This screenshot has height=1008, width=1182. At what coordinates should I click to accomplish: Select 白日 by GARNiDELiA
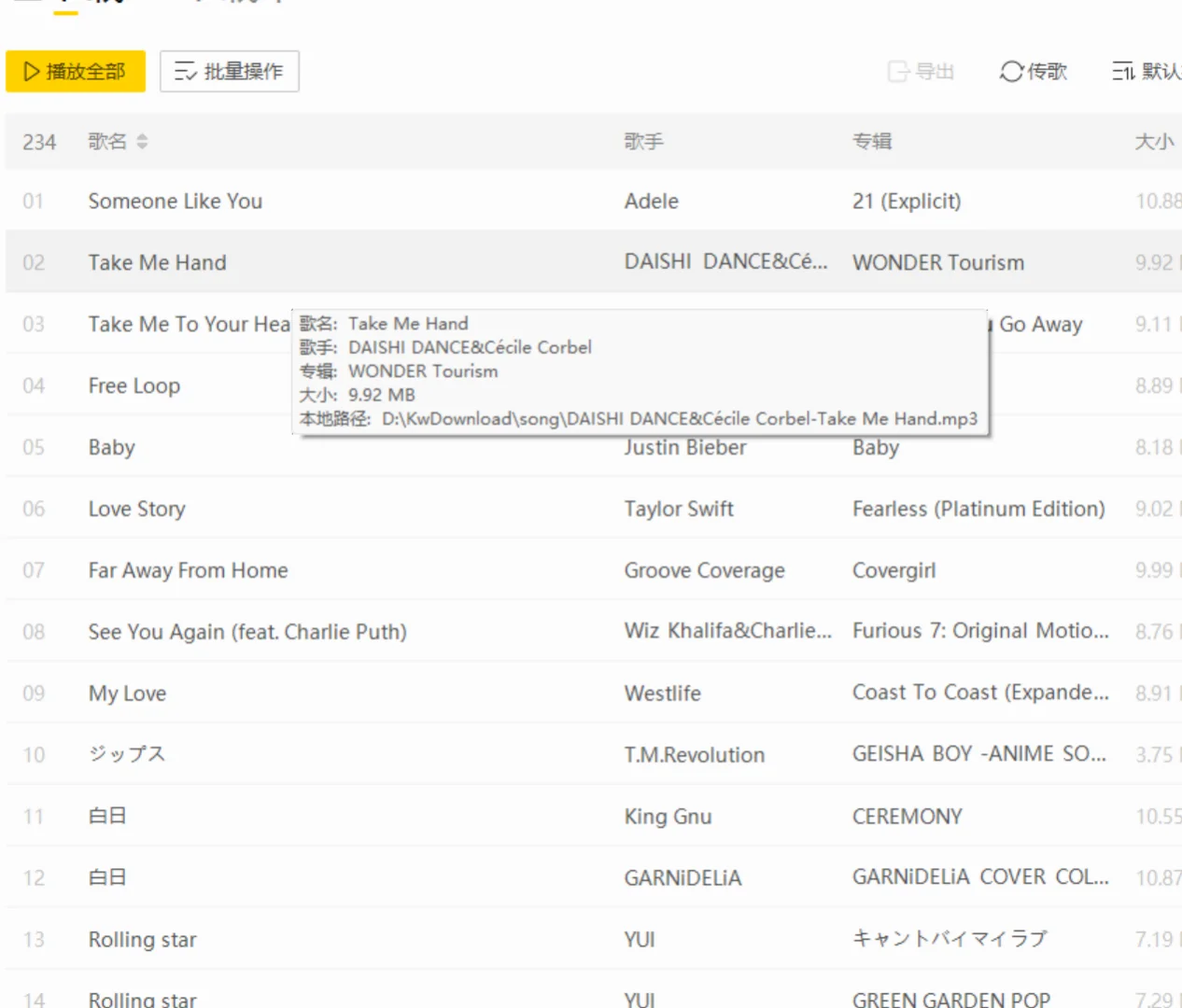click(107, 878)
